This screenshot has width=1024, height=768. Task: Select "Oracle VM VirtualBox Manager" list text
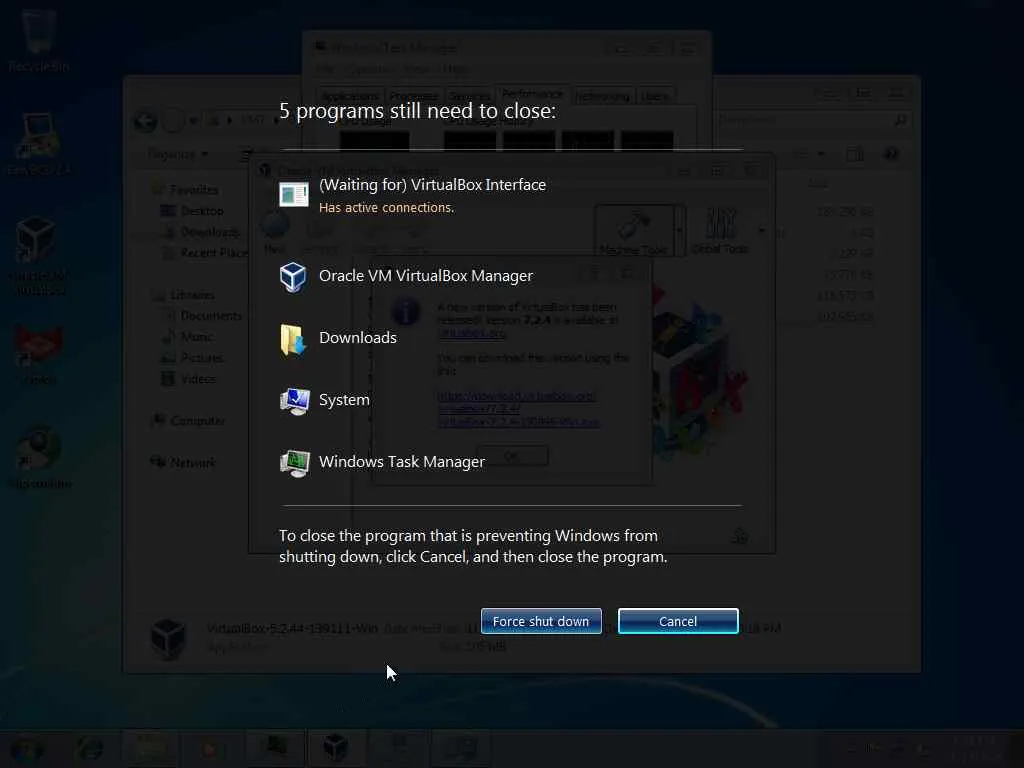pyautogui.click(x=426, y=276)
